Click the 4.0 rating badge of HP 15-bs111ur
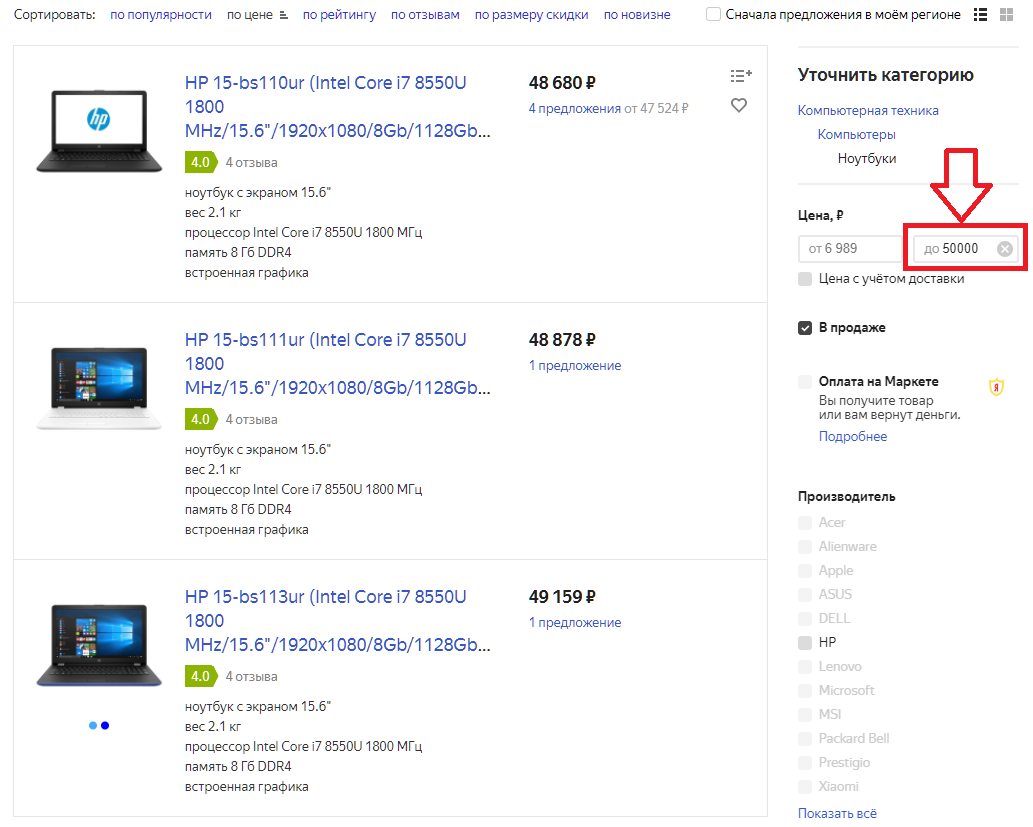The image size is (1033, 827). (x=201, y=419)
